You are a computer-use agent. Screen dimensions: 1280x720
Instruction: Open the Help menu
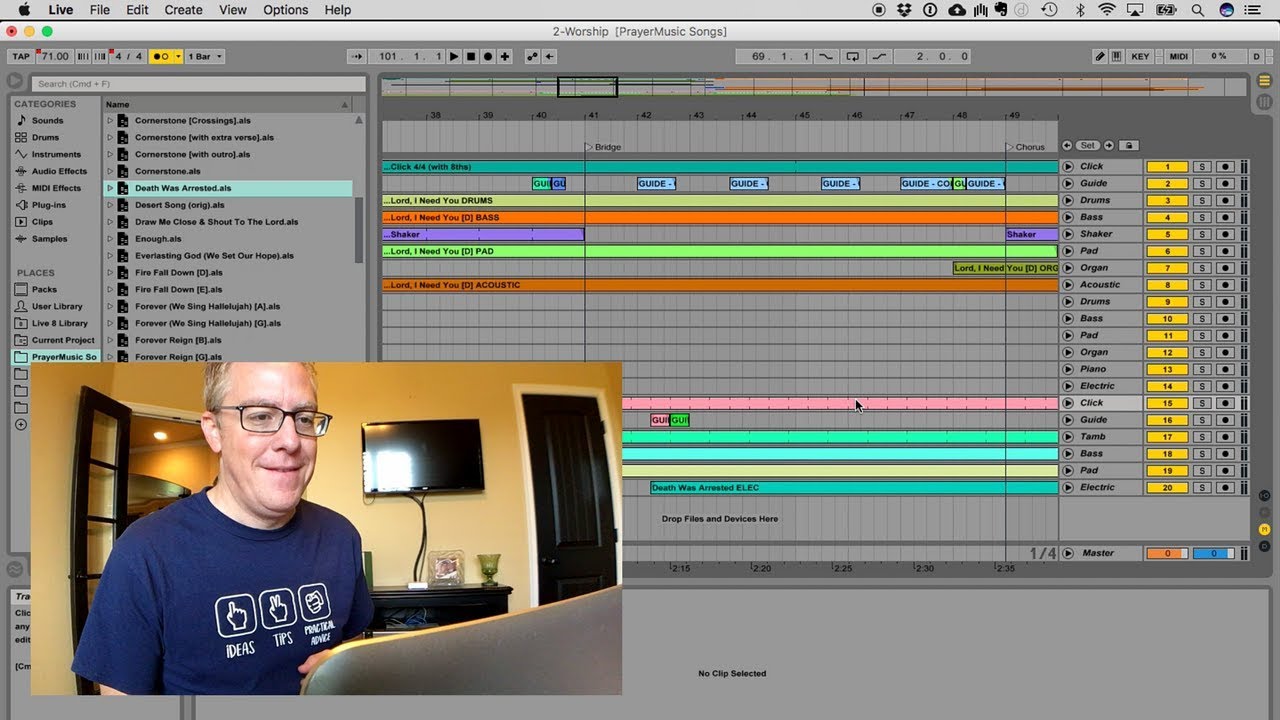(338, 10)
